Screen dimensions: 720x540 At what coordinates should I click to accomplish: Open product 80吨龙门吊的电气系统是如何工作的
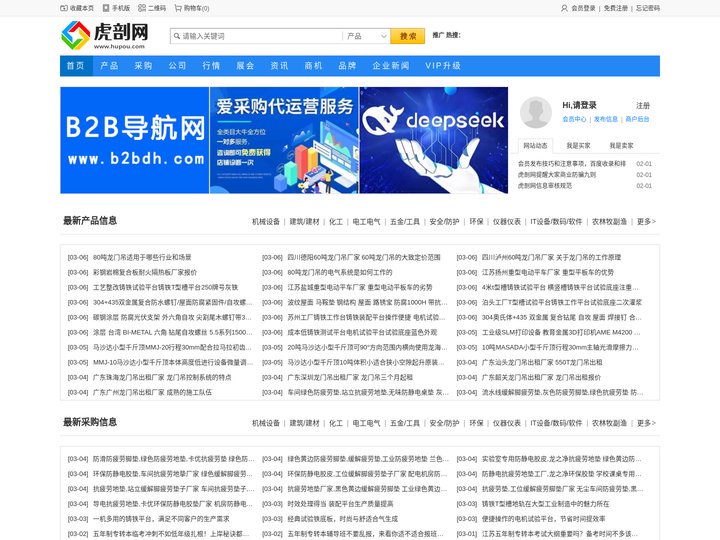[340, 272]
